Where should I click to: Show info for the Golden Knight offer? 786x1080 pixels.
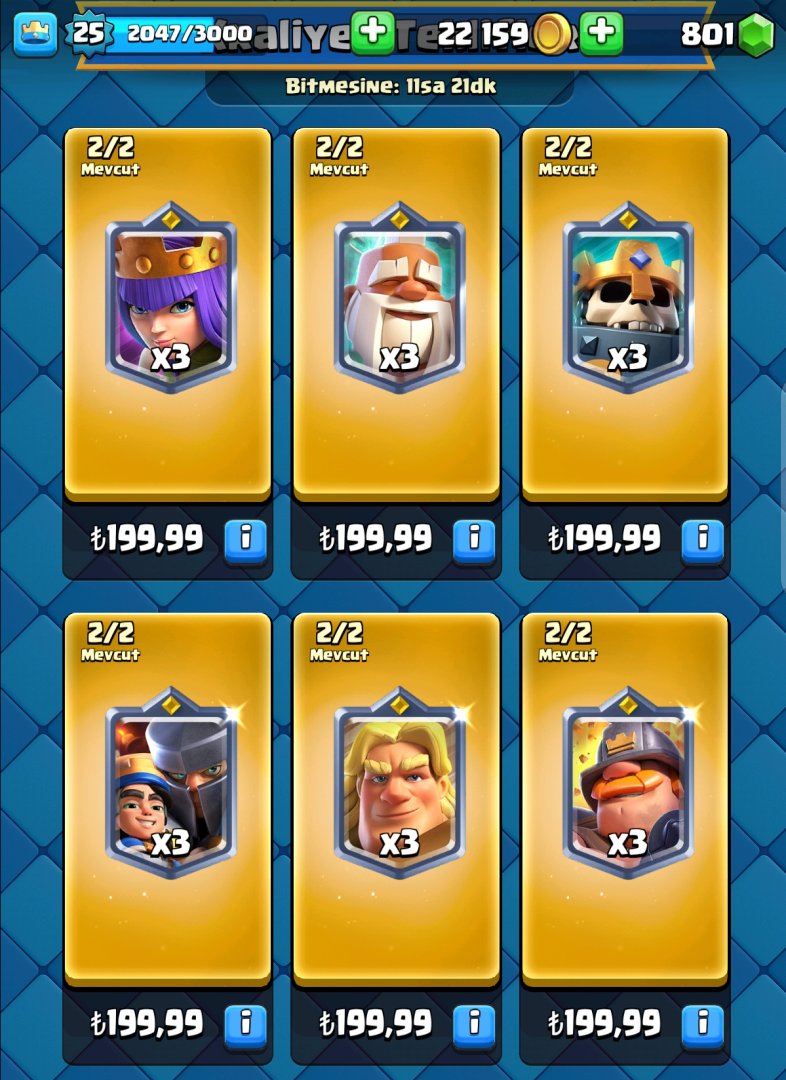474,1024
